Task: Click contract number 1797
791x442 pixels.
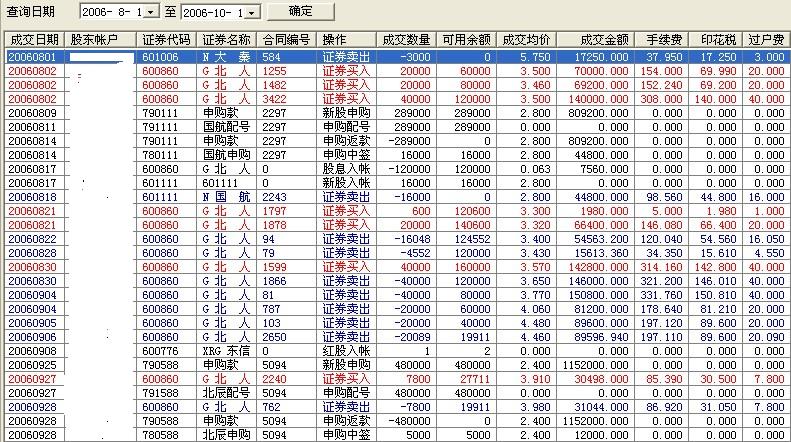Action: point(274,211)
